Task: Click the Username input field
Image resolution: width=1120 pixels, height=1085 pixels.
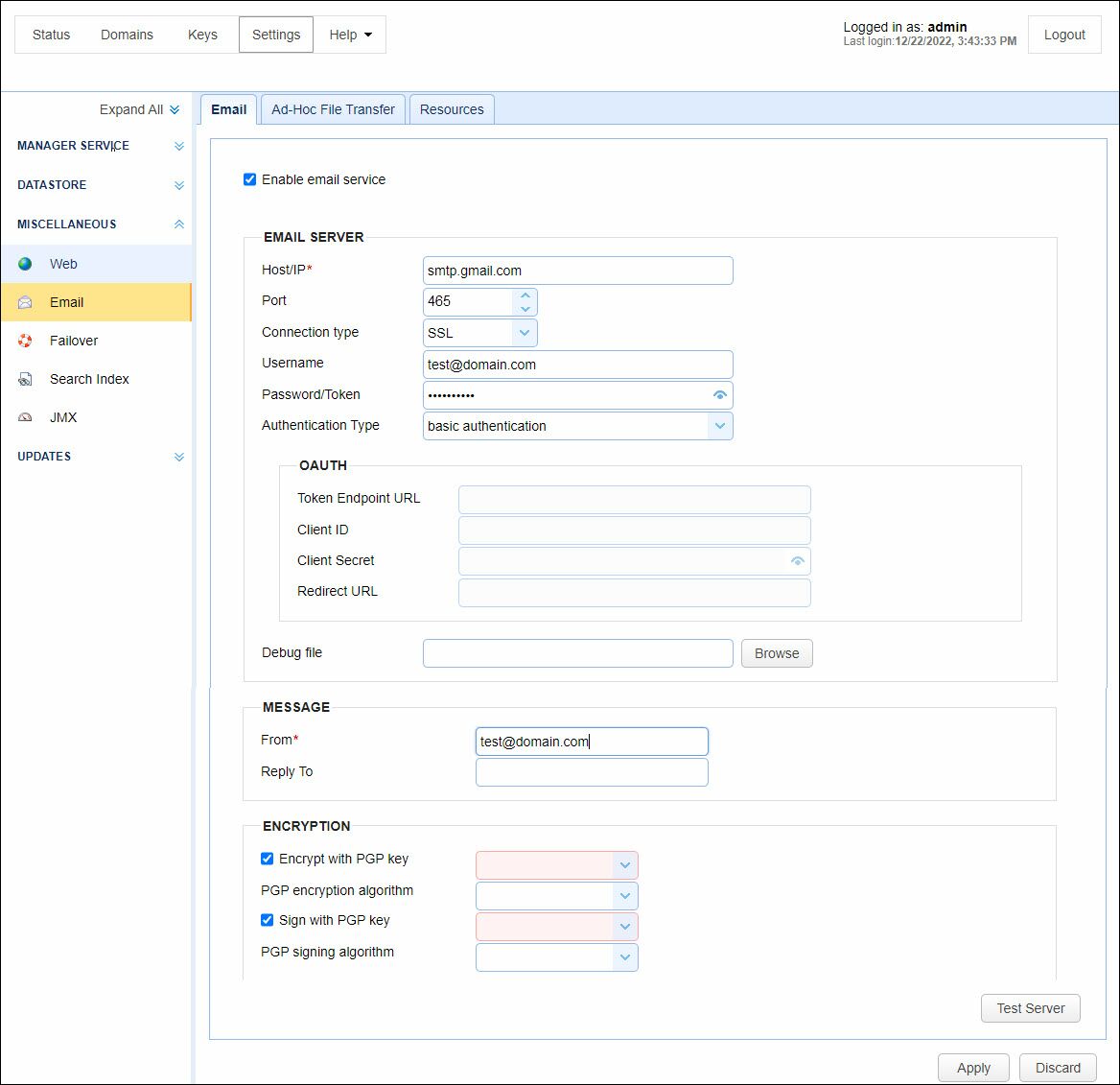Action: coord(578,365)
